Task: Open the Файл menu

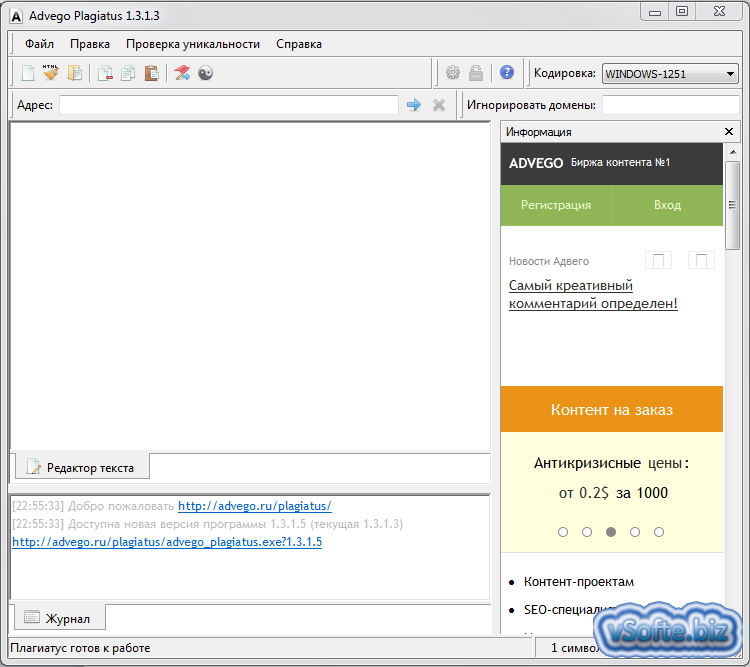Action: point(39,44)
